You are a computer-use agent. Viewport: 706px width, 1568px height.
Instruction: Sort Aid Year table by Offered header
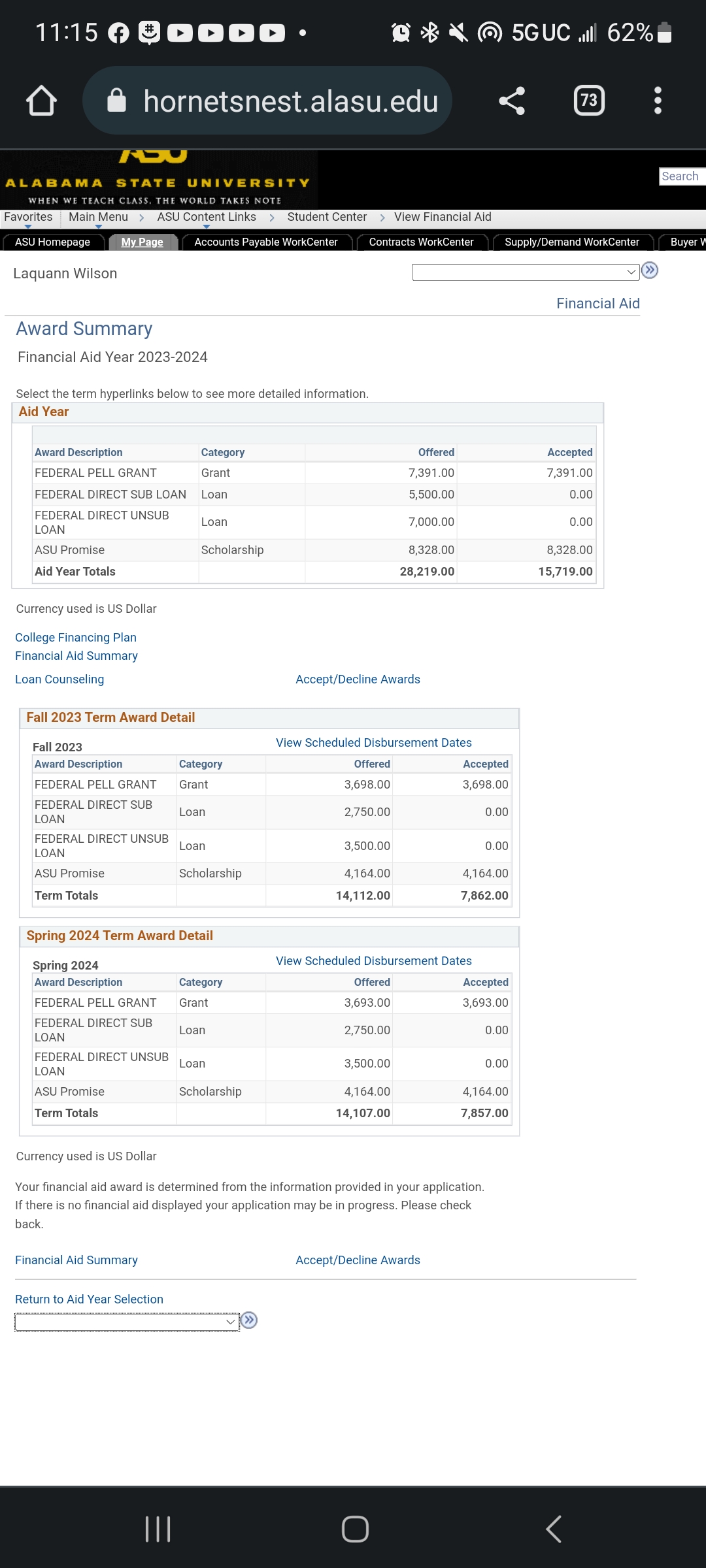[x=436, y=453]
